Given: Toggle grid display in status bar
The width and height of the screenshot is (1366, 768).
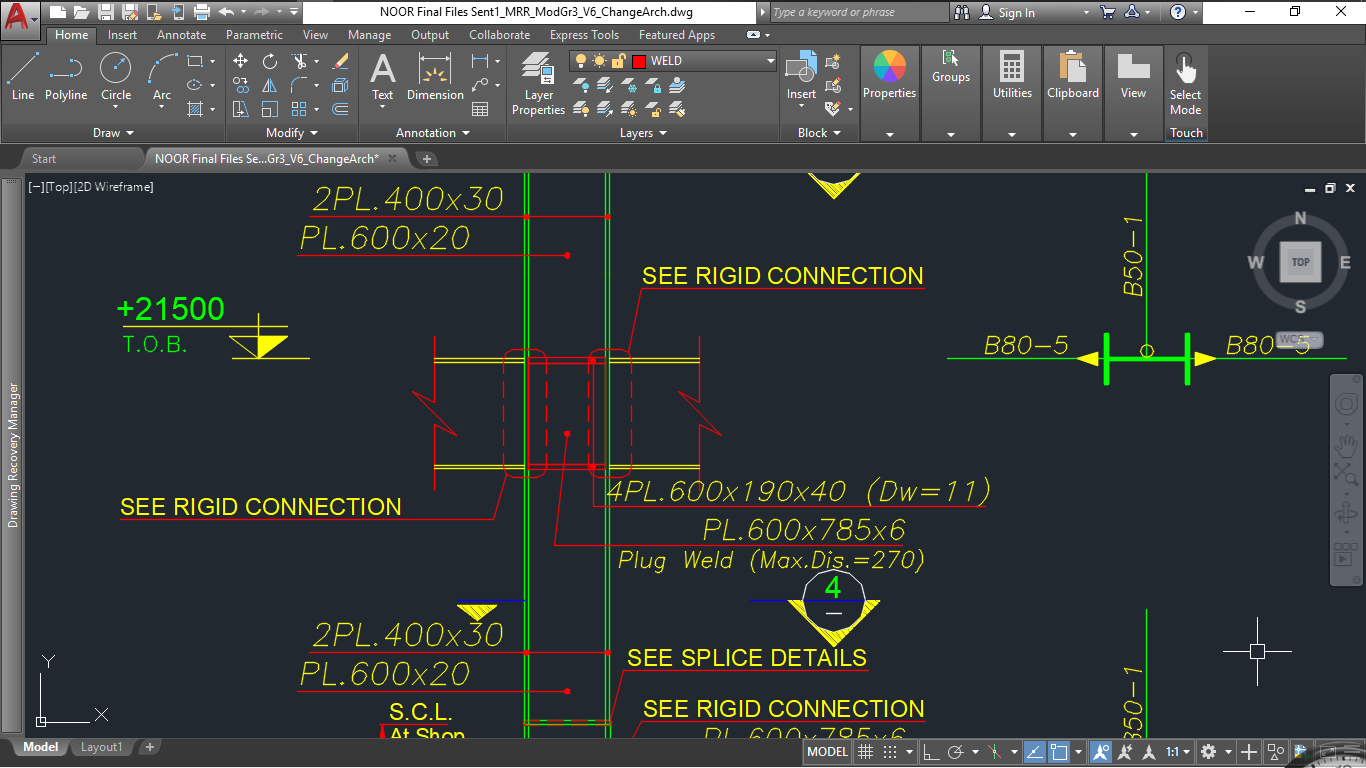Looking at the screenshot, I should point(866,752).
